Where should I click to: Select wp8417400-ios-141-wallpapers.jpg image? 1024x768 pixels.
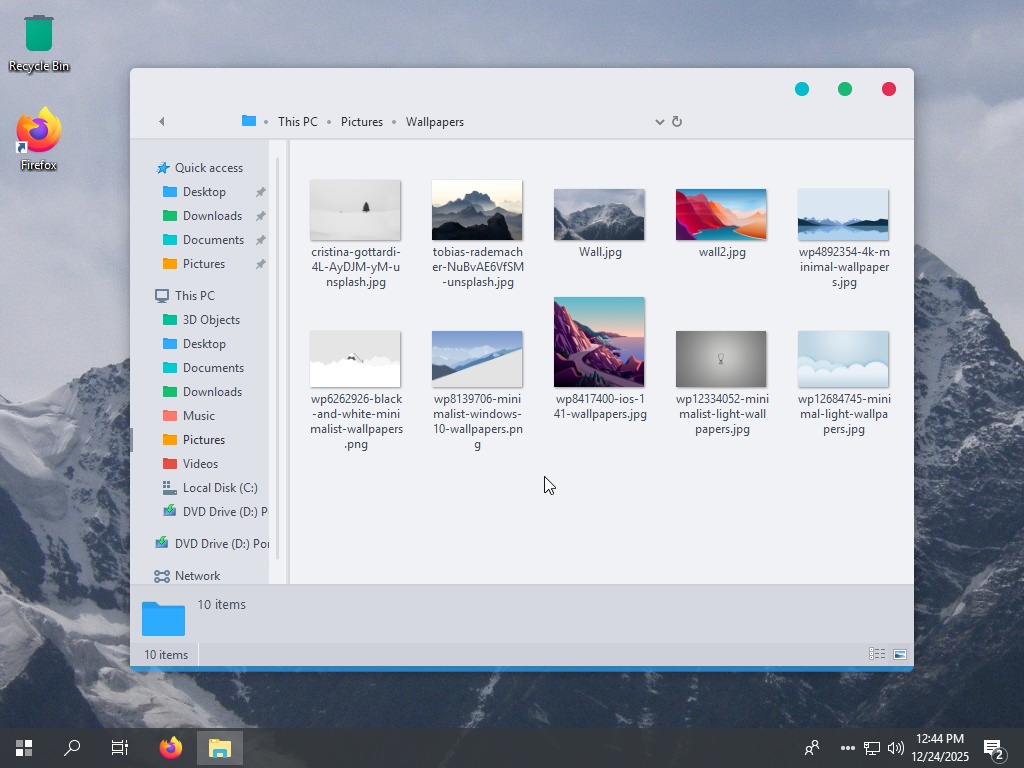coord(599,342)
